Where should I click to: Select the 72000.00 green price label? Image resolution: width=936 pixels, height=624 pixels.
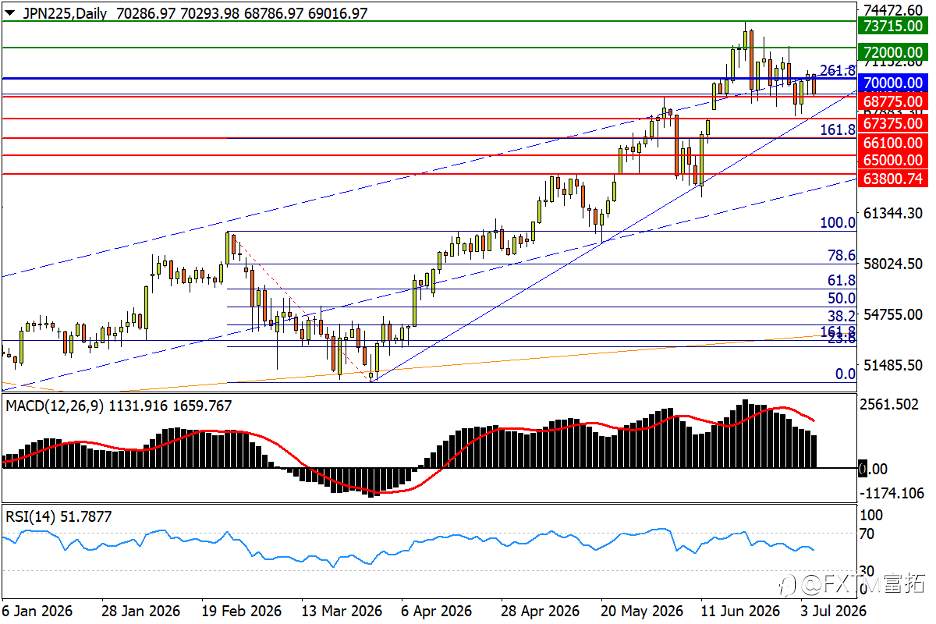click(892, 52)
